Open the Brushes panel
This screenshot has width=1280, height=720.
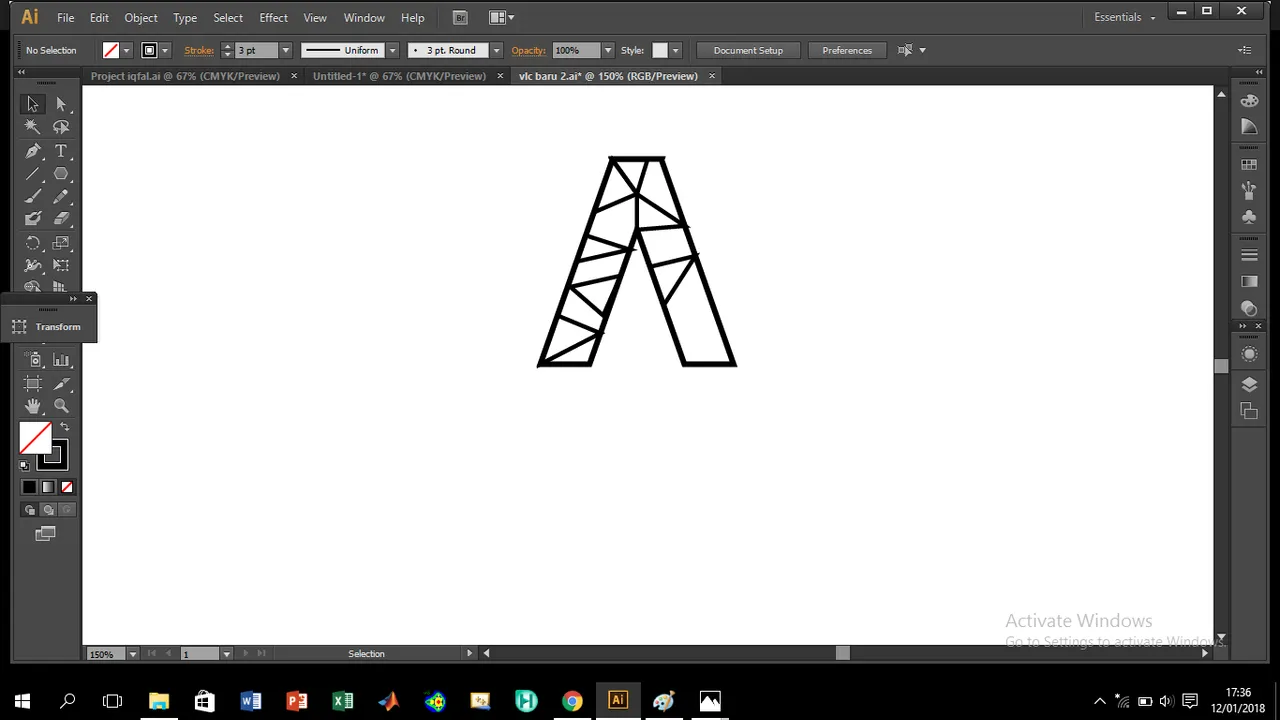tap(1249, 190)
